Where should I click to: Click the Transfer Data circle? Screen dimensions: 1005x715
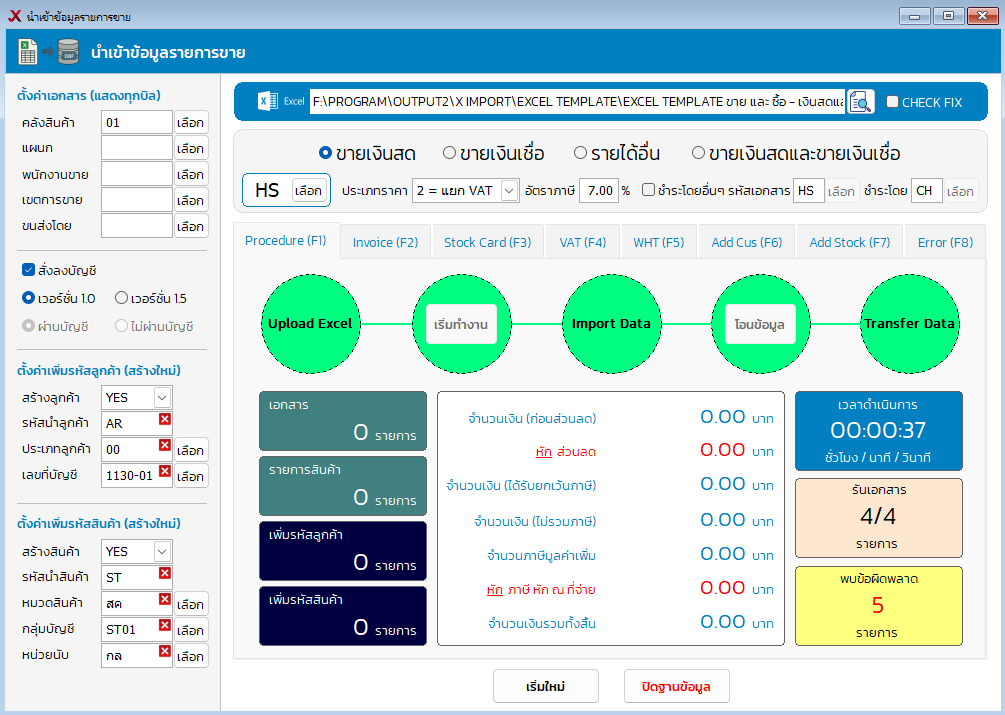(909, 324)
